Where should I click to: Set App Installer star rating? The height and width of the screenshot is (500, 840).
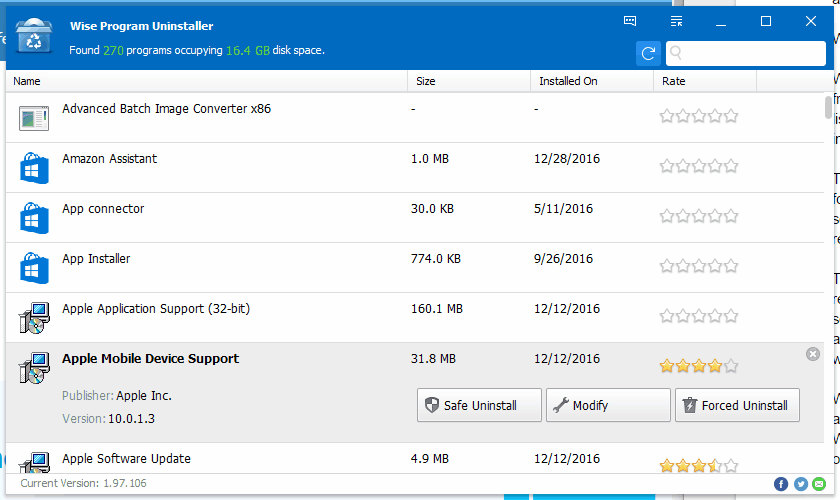click(699, 266)
